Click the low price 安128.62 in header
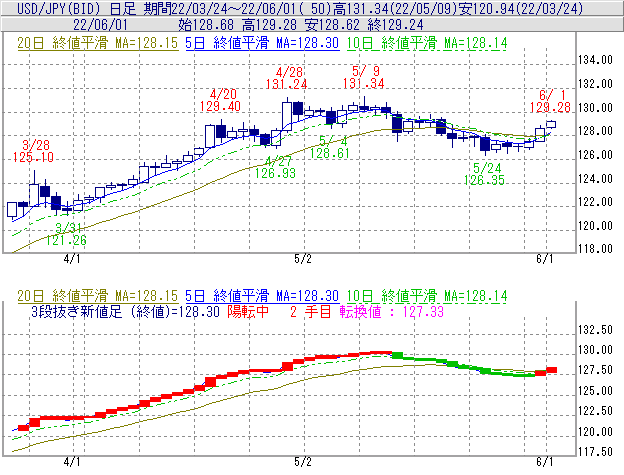This screenshot has height=475, width=624. point(332,25)
